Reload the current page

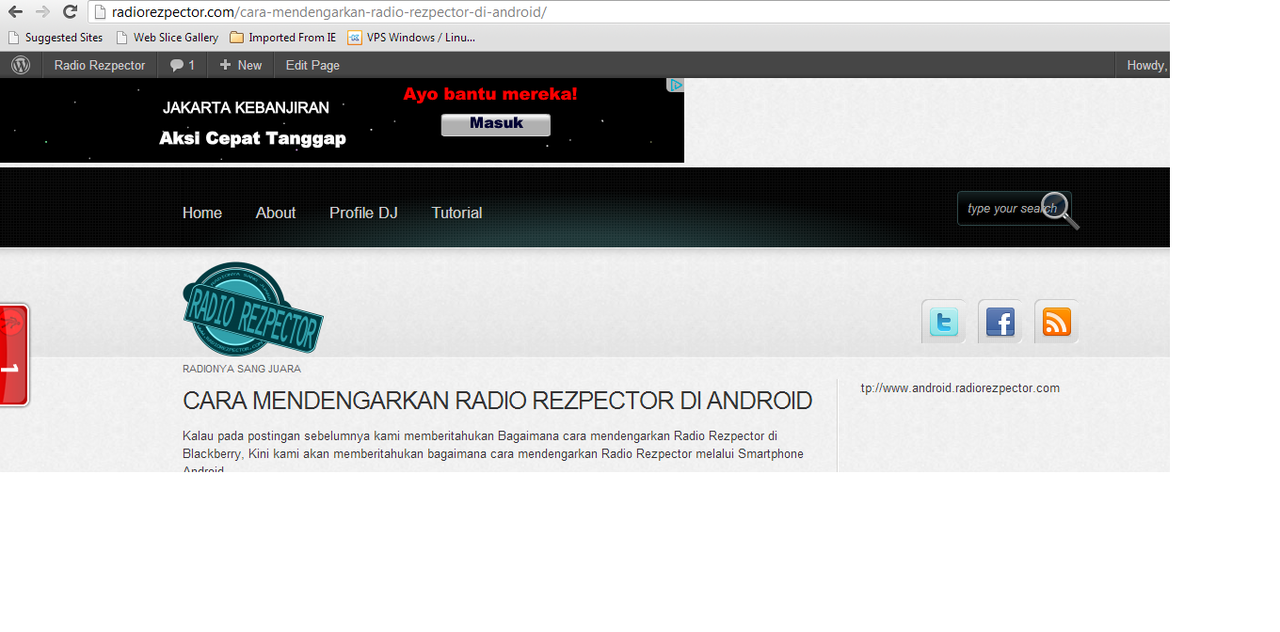click(70, 12)
